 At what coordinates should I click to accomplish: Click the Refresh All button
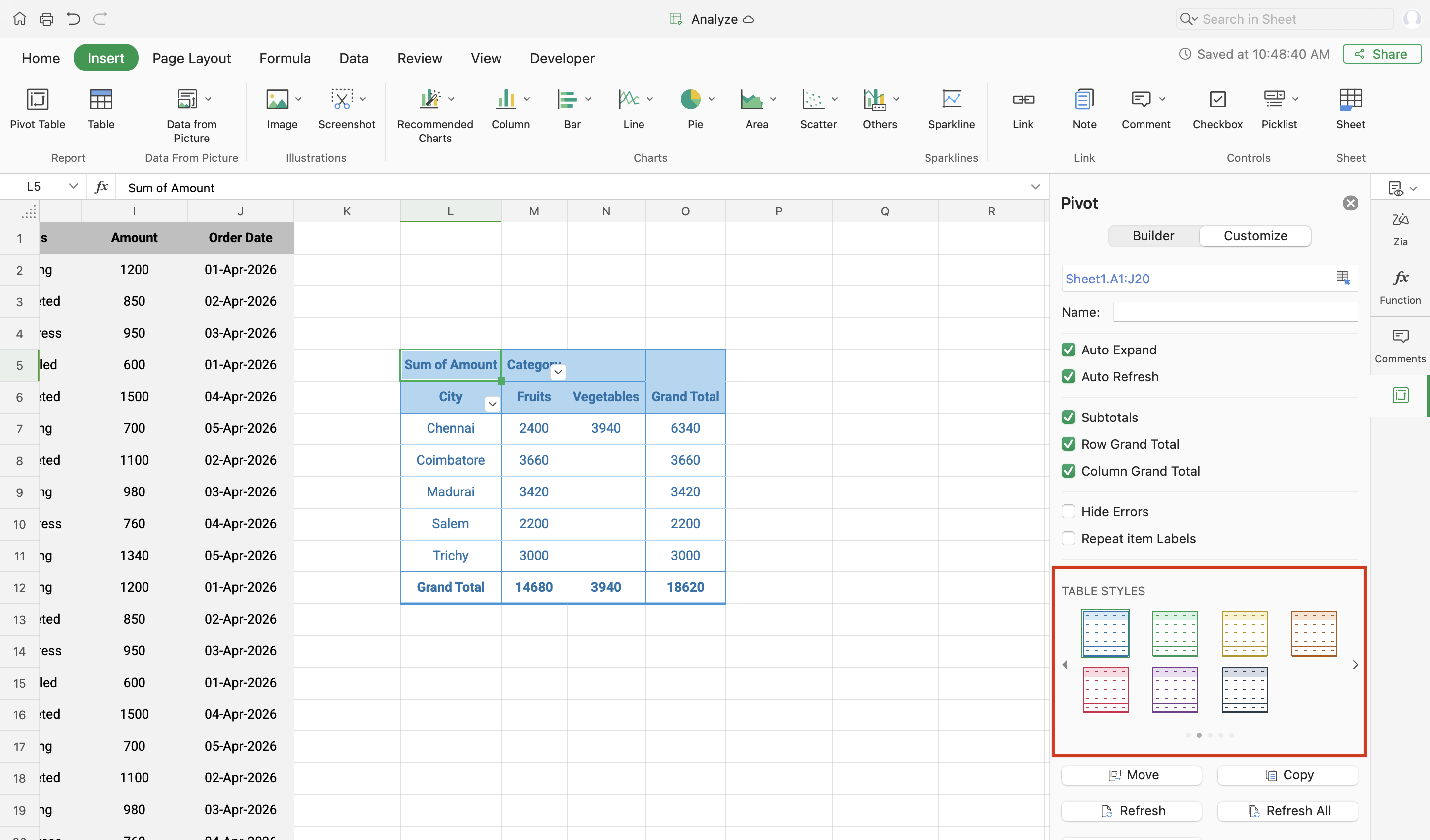[x=1287, y=811]
